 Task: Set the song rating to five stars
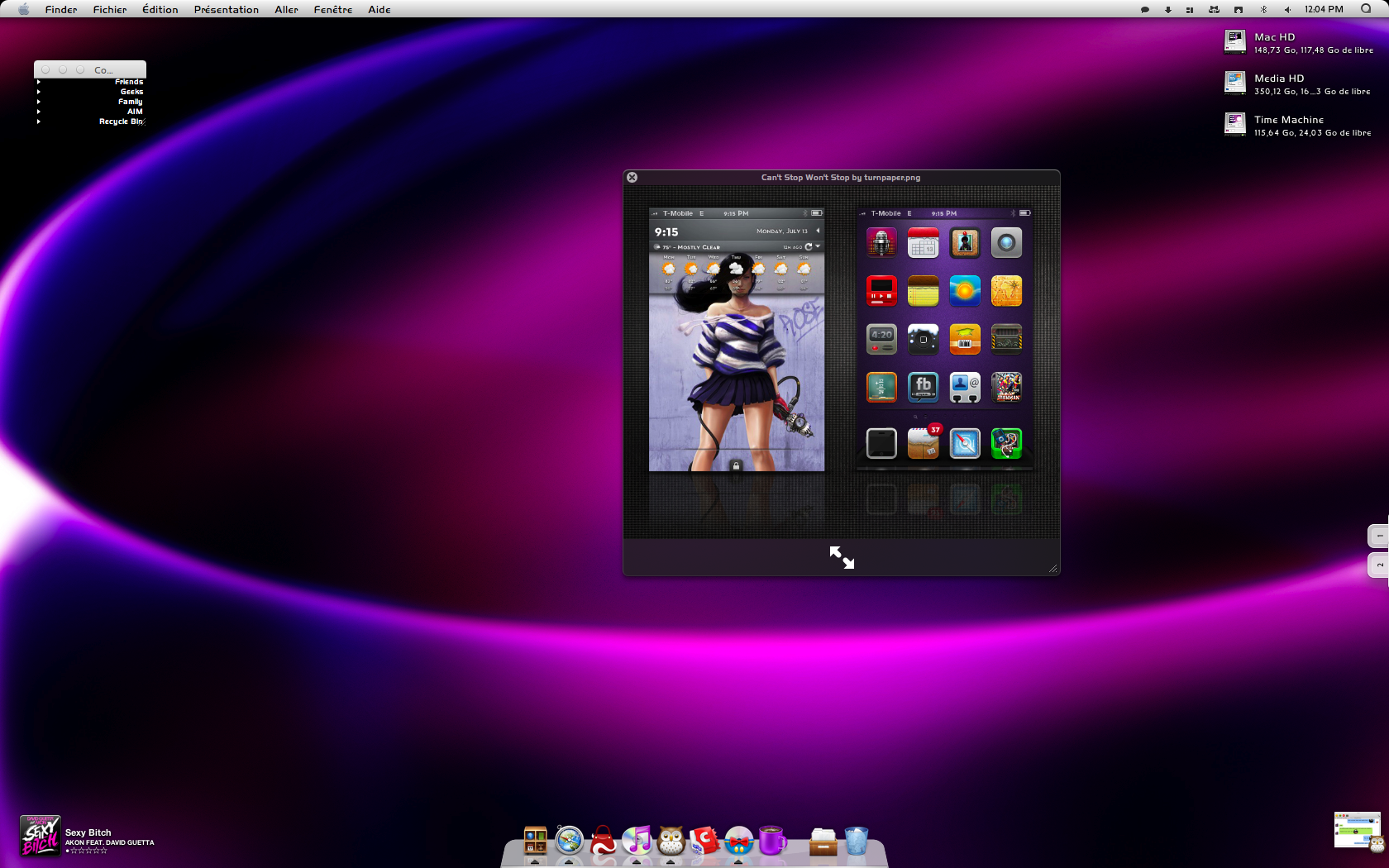coord(103,851)
